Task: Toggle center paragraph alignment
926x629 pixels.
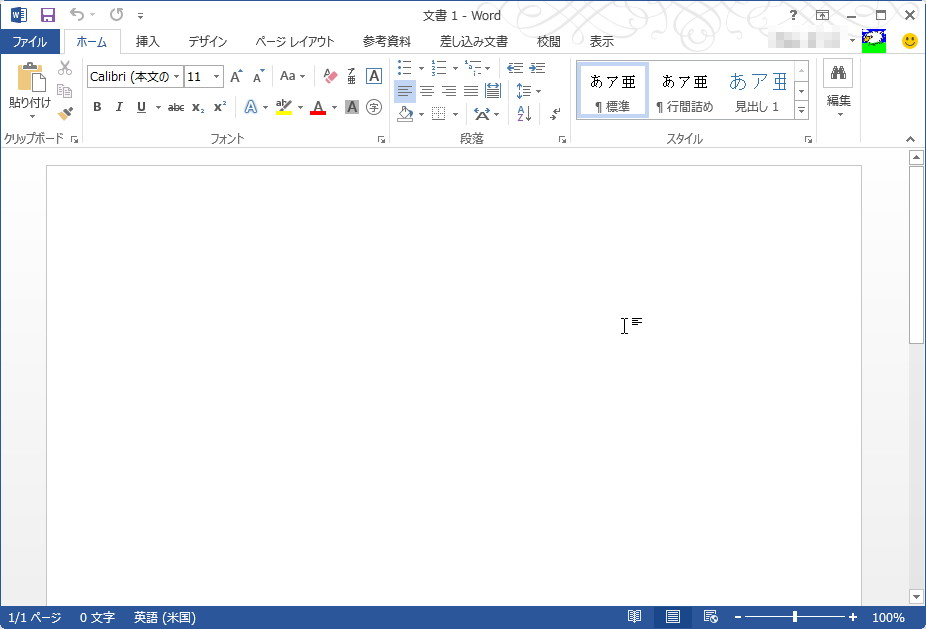Action: (426, 91)
